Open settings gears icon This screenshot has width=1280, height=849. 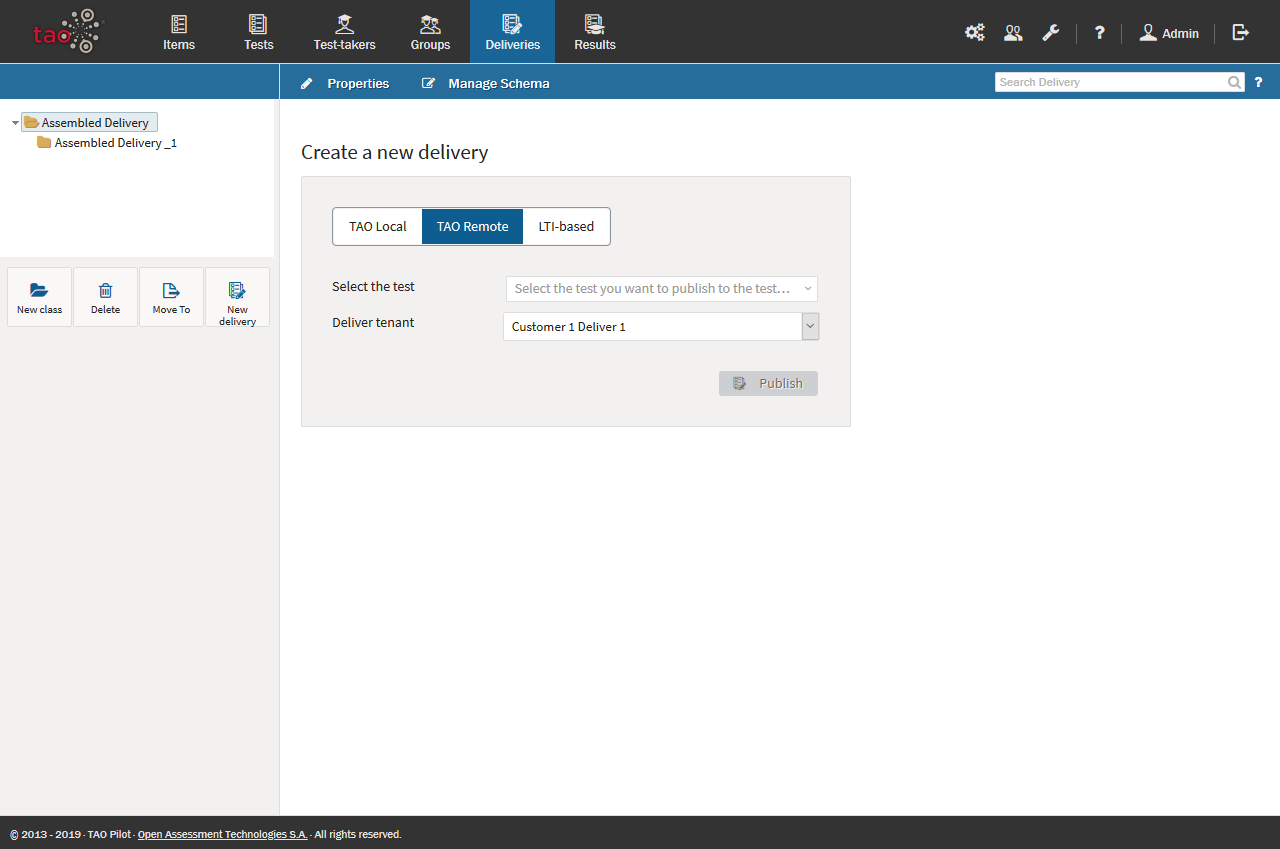974,33
